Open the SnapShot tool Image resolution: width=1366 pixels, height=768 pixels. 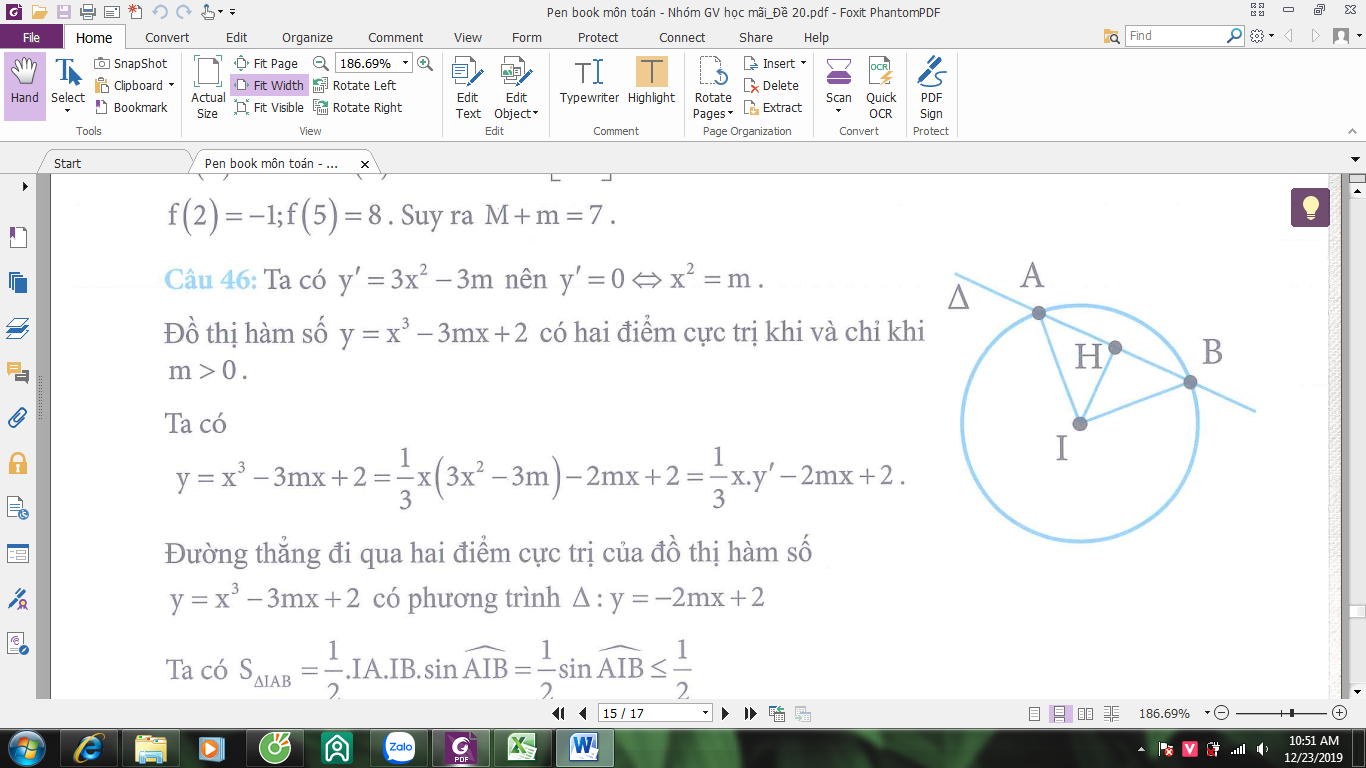(131, 63)
